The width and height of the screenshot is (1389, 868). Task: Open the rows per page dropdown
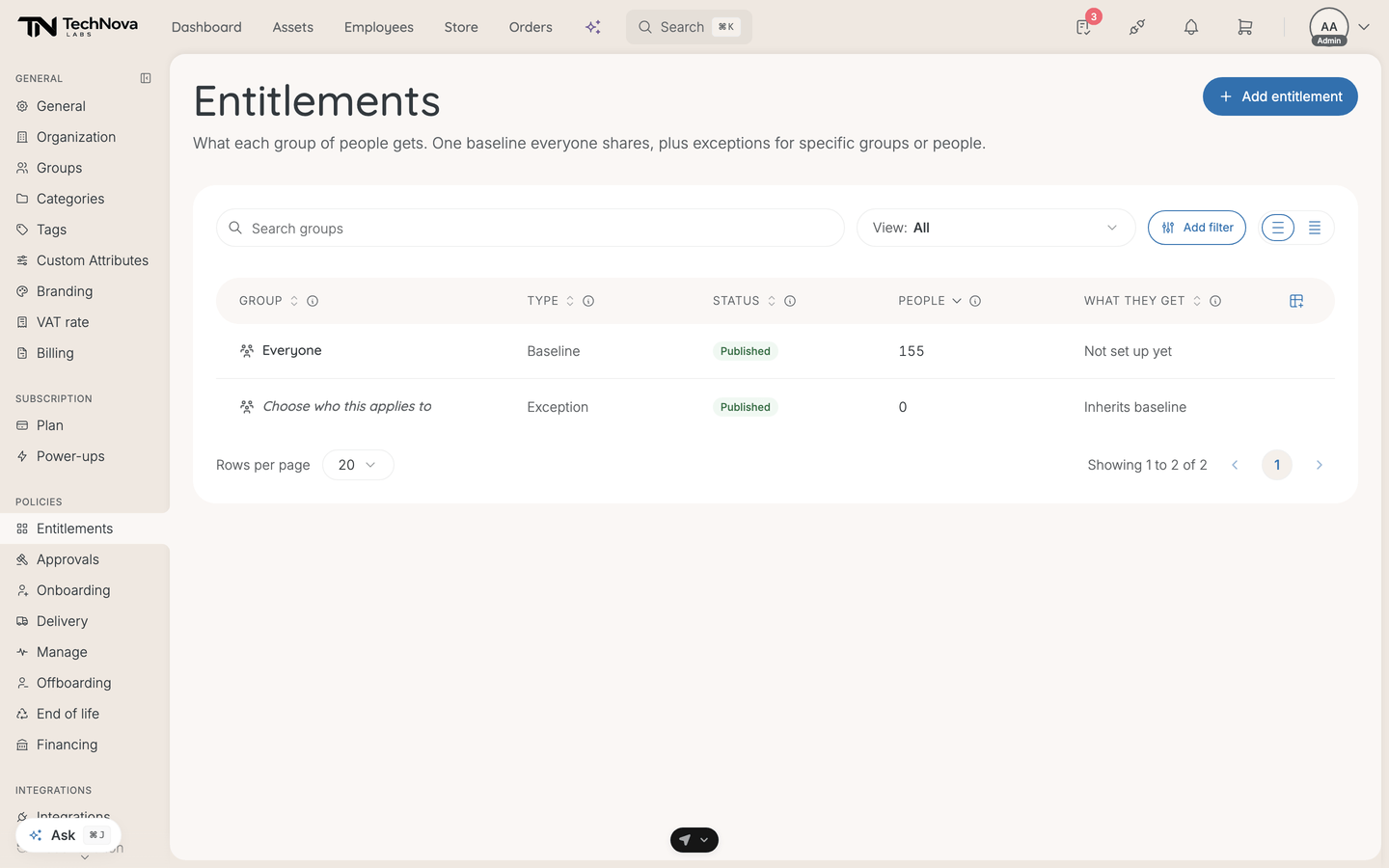pyautogui.click(x=358, y=465)
